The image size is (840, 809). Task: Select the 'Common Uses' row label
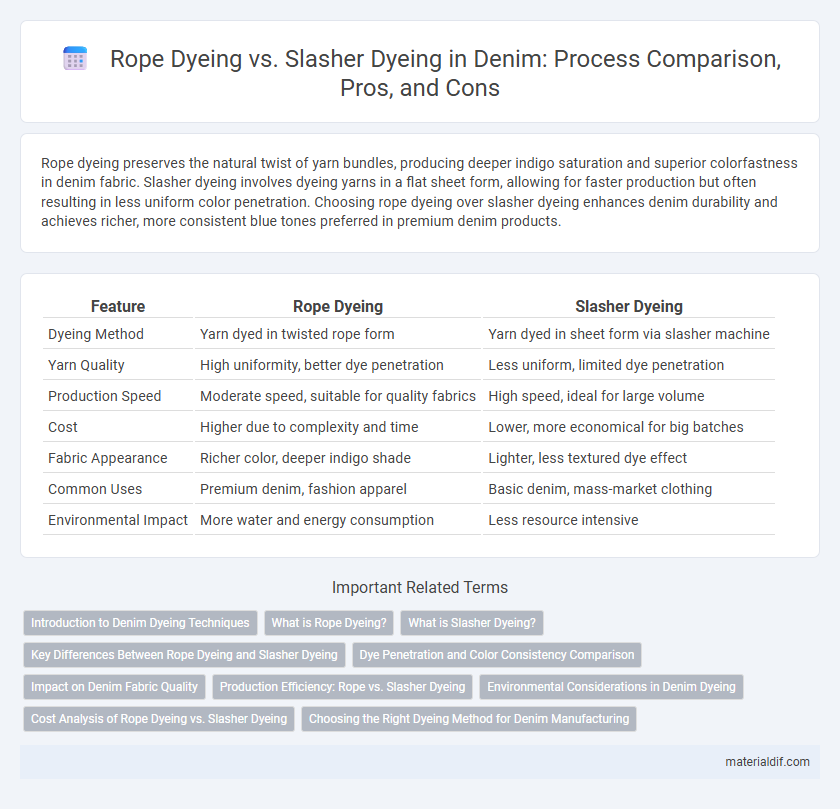(95, 490)
